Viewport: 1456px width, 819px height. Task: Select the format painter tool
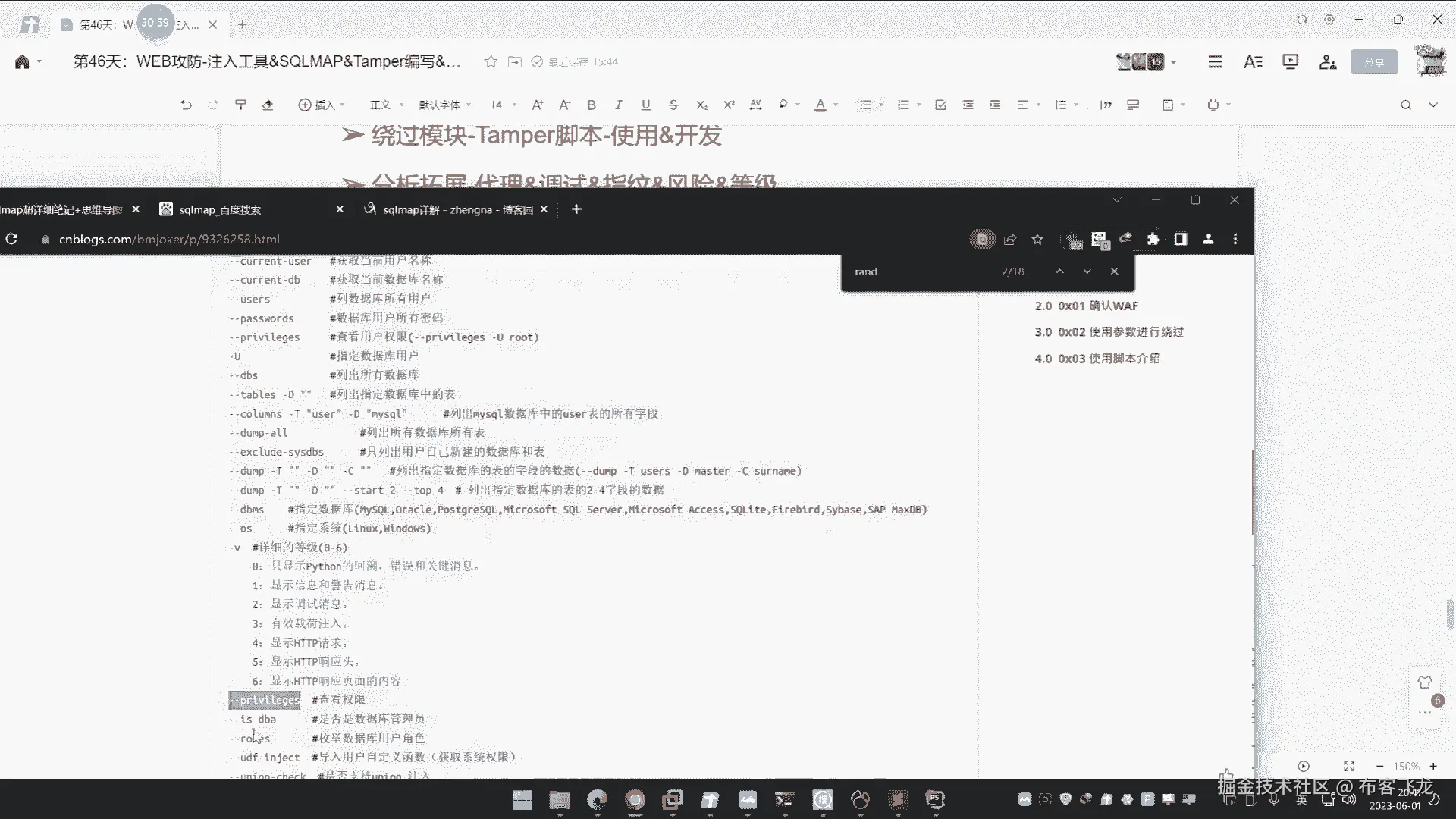pos(240,105)
